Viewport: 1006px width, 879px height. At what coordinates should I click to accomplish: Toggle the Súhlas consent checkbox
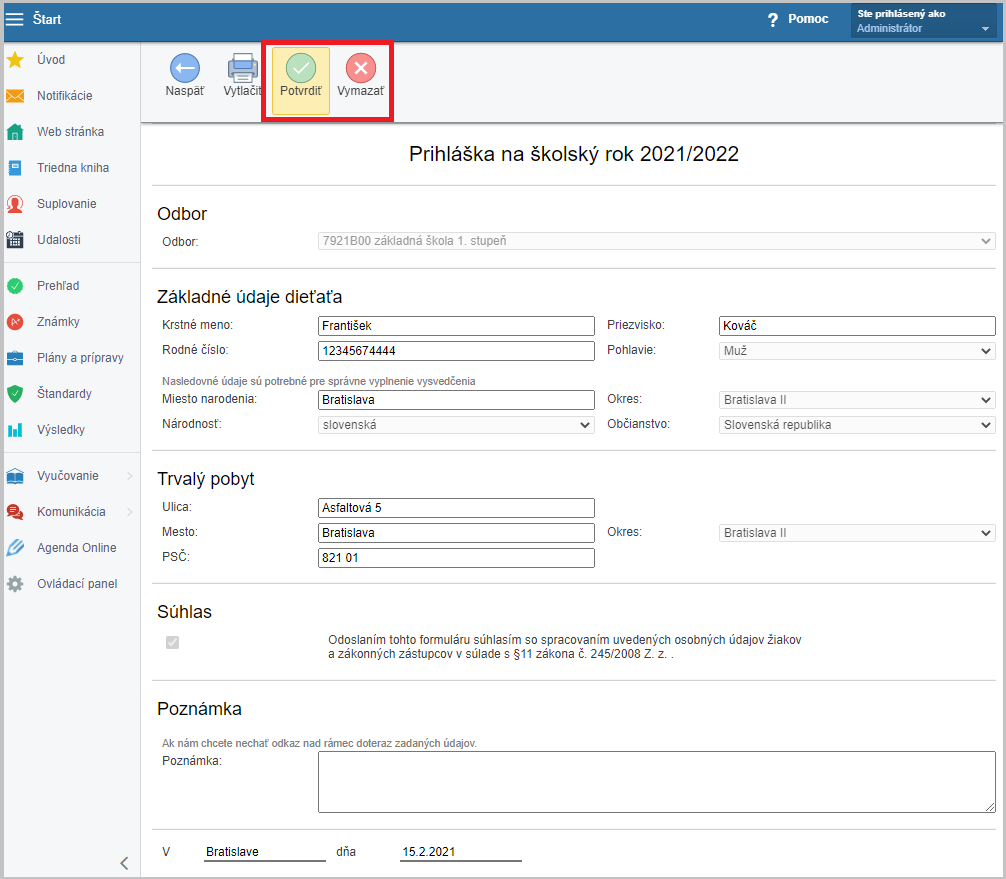tap(172, 642)
